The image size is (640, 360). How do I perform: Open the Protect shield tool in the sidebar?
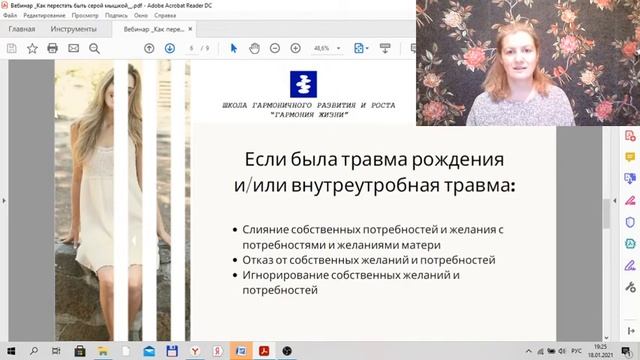click(x=630, y=222)
